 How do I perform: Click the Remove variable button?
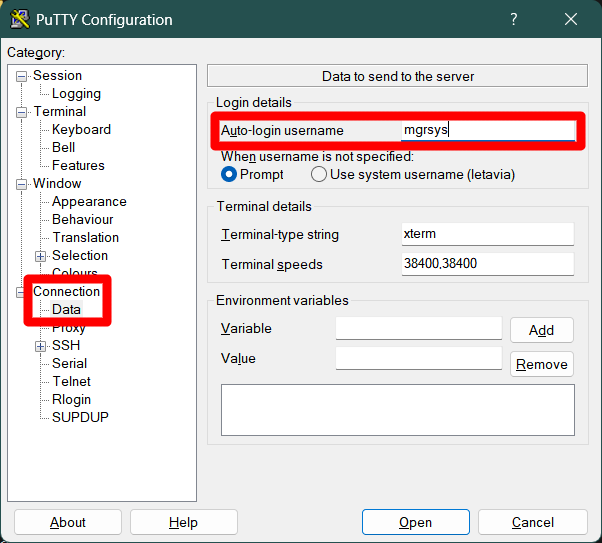542,364
